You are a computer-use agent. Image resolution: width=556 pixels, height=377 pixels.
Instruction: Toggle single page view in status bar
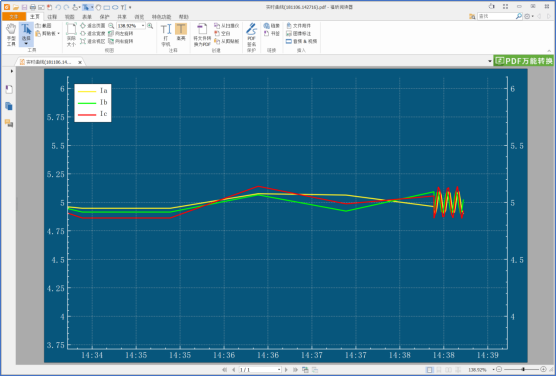pyautogui.click(x=429, y=370)
